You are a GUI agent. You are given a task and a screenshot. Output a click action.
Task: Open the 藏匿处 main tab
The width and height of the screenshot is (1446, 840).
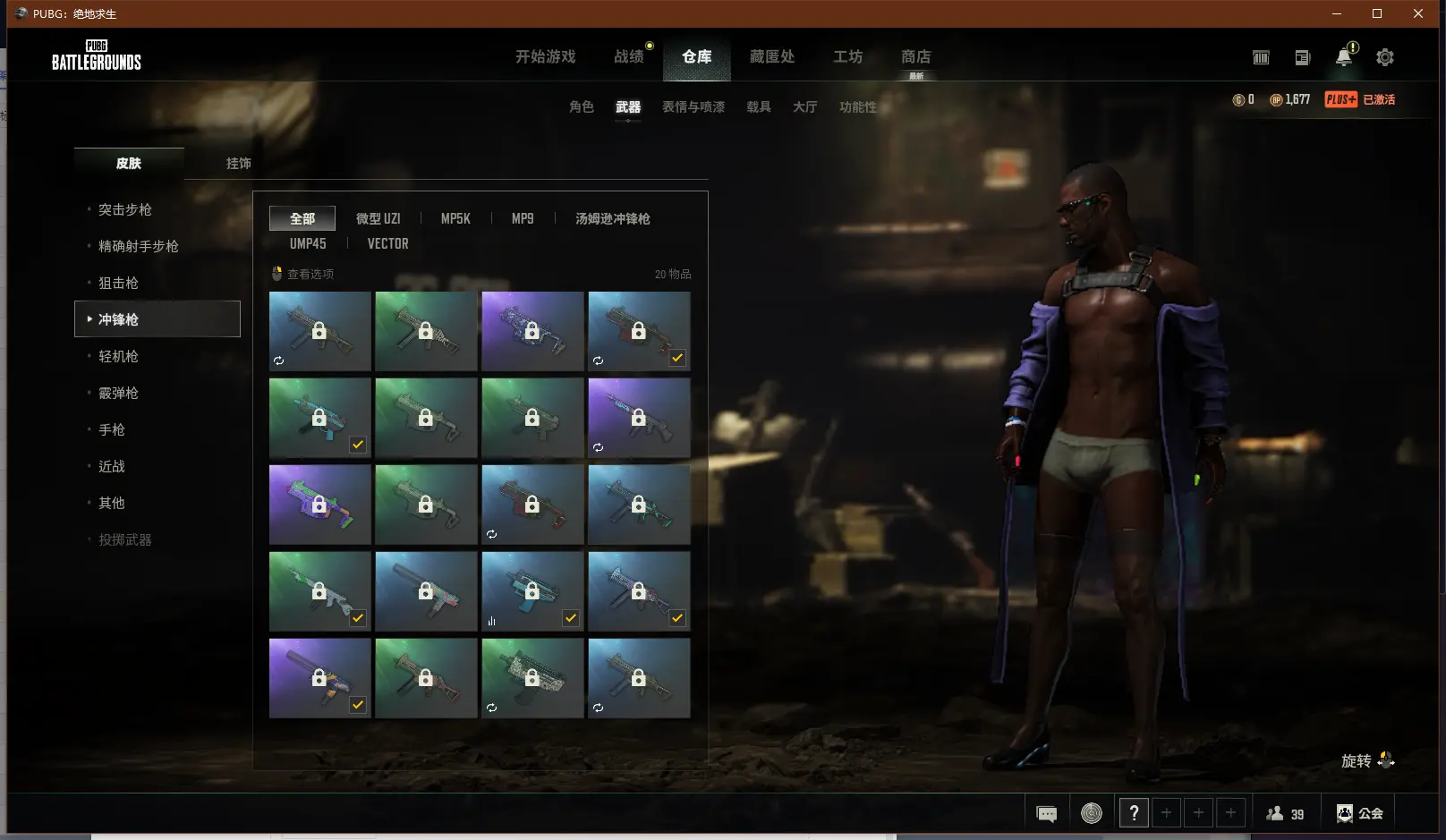772,56
